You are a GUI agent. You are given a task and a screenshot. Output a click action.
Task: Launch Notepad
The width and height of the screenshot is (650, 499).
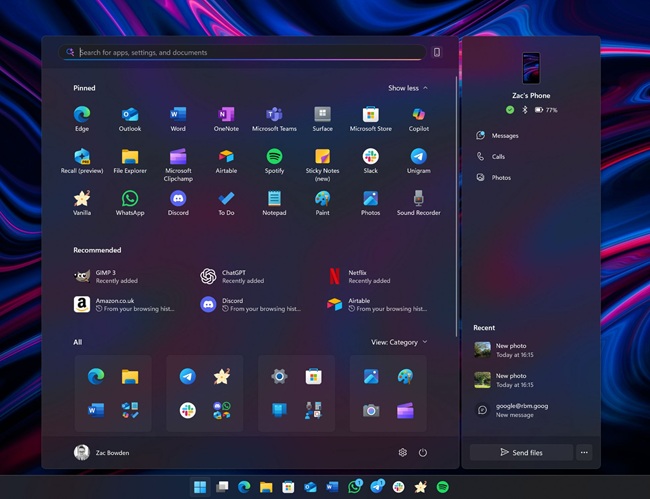tap(274, 203)
